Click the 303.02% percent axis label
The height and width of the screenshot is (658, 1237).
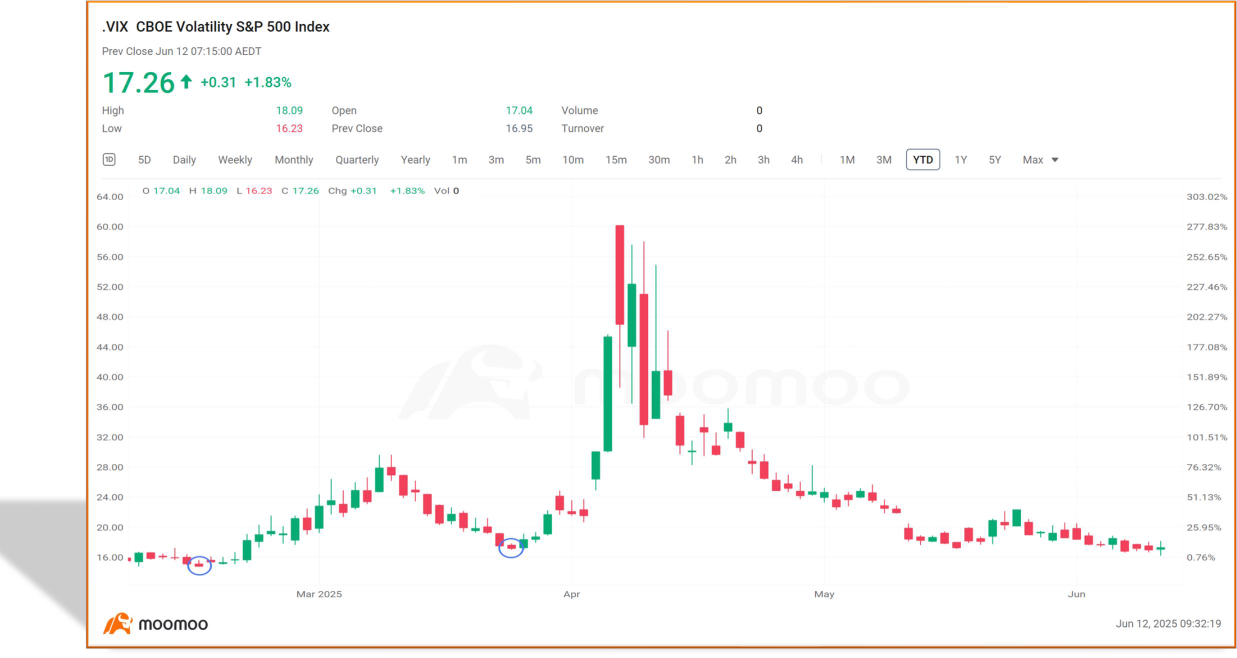point(1206,197)
